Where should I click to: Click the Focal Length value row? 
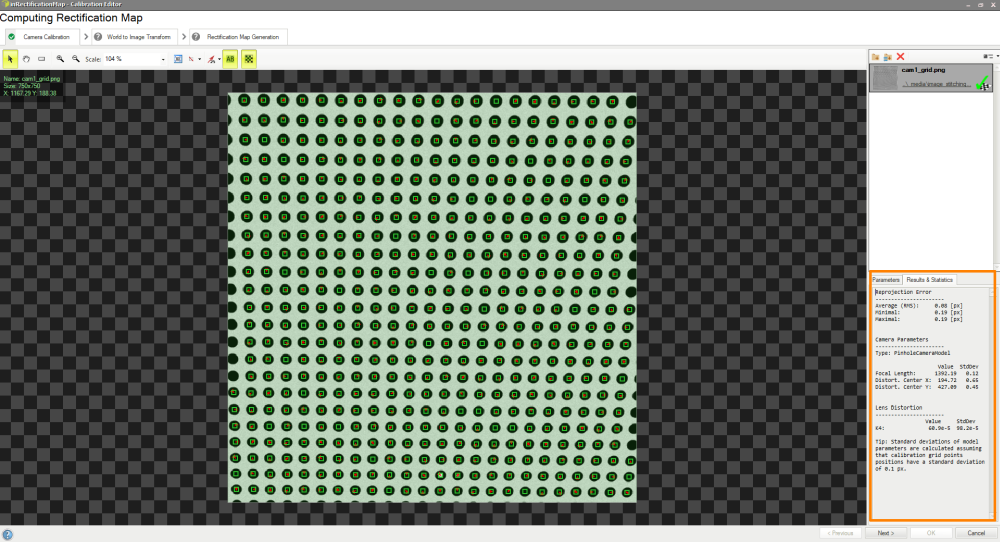(927, 374)
